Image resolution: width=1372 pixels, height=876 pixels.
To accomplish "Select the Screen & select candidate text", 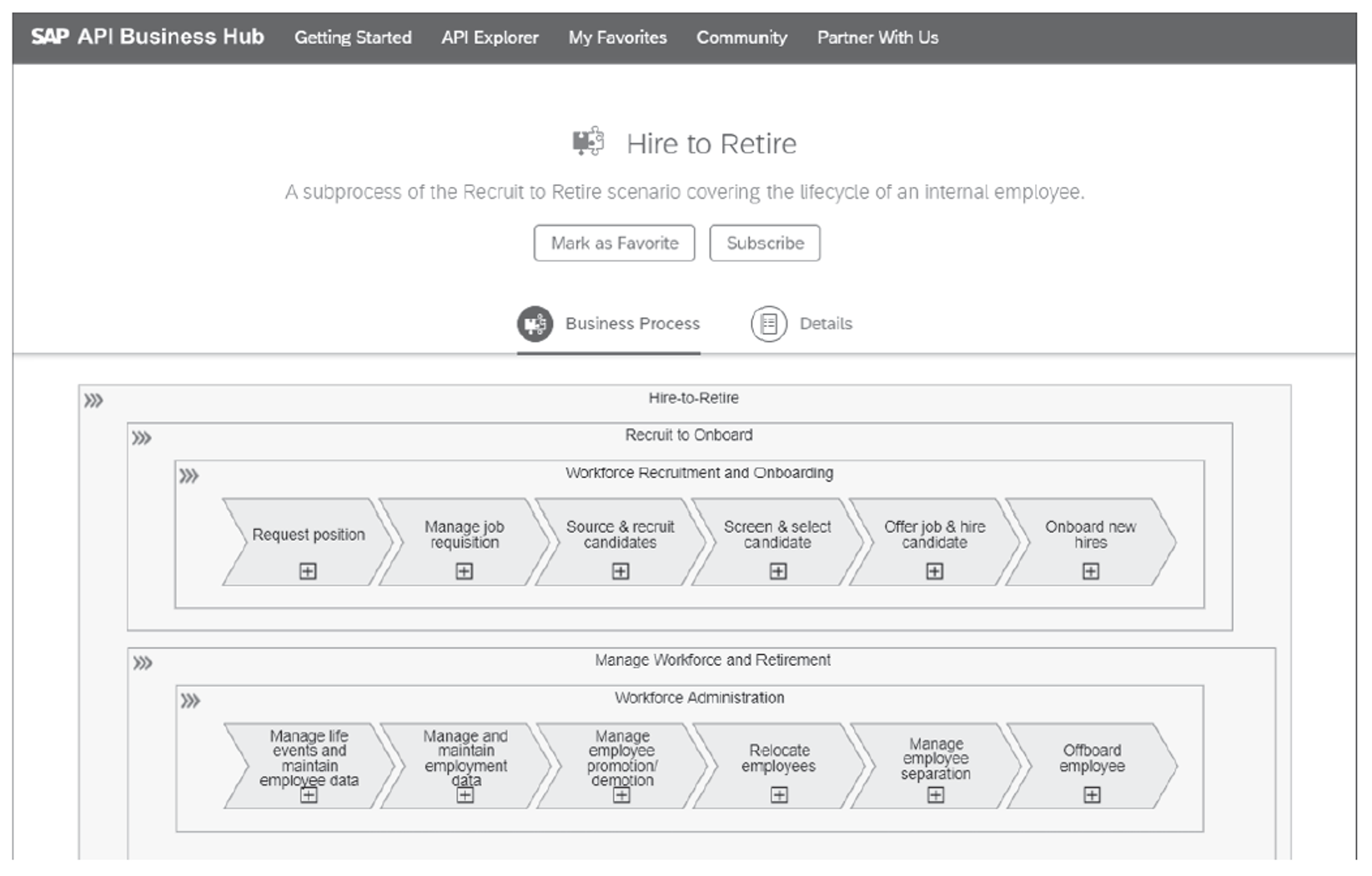I will [x=777, y=535].
